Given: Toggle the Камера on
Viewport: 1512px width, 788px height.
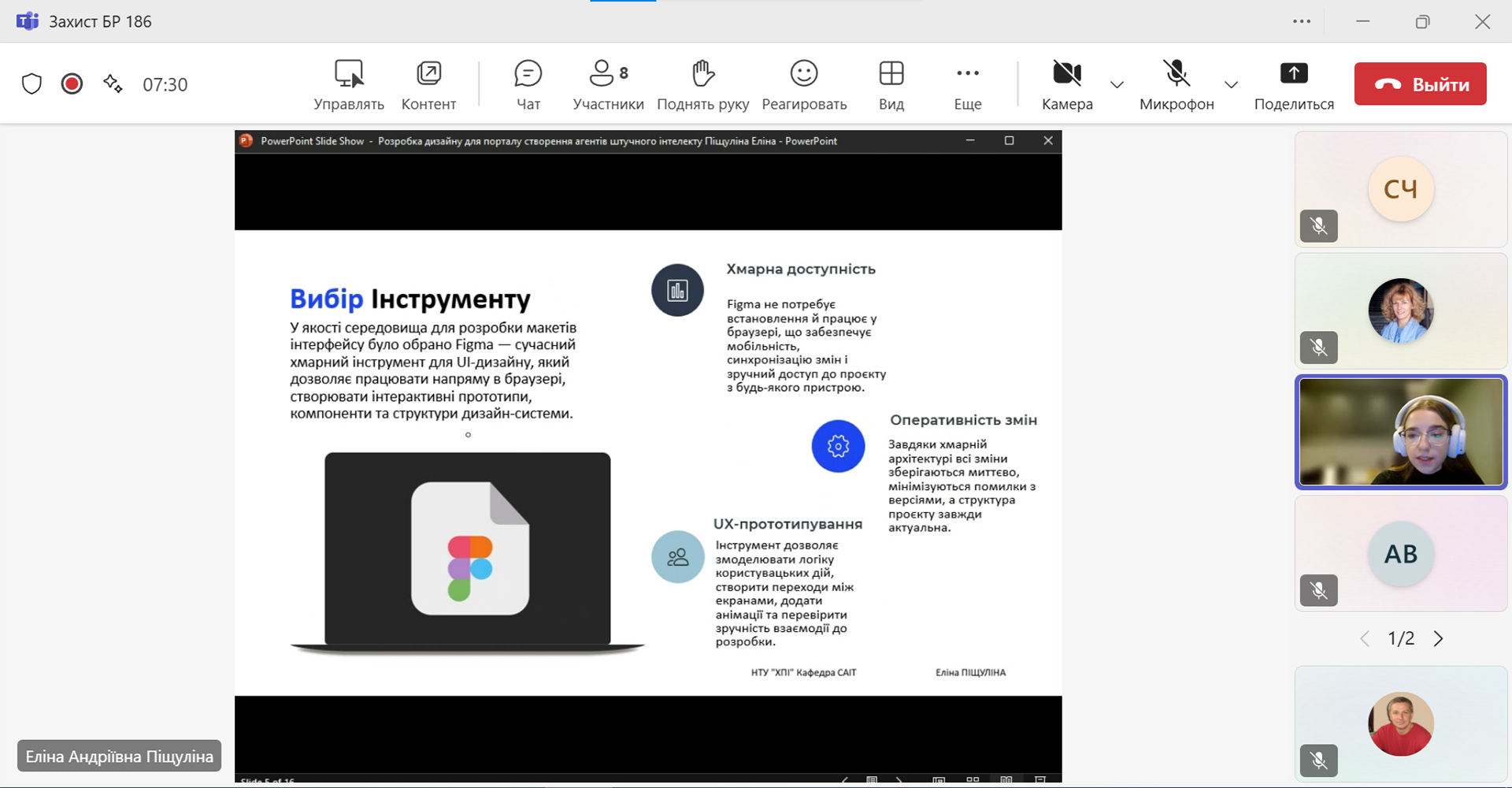Looking at the screenshot, I should click(x=1066, y=84).
